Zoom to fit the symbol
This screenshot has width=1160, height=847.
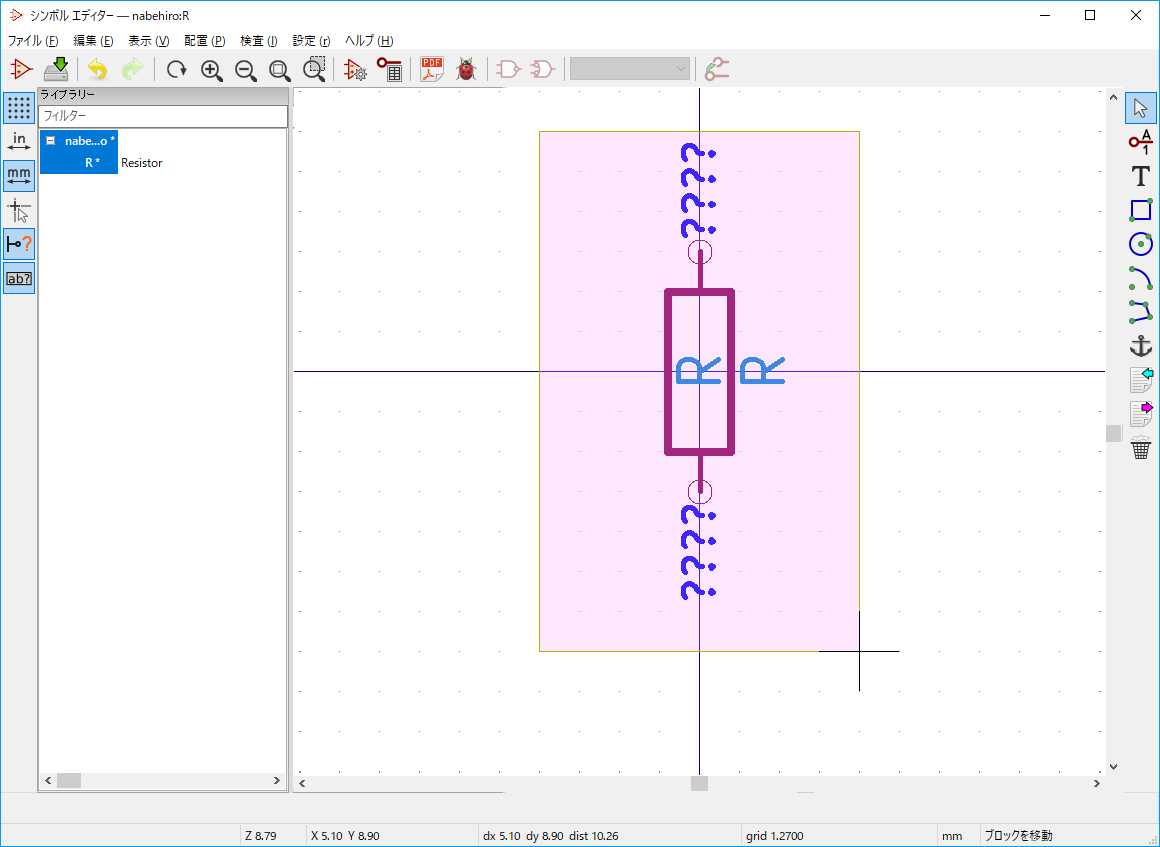(280, 70)
